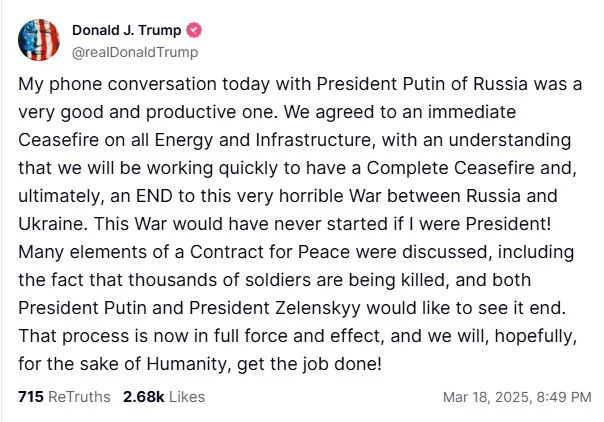Click the sentence "This War would have never started"
Screen dimensions: 604x422
241,224
